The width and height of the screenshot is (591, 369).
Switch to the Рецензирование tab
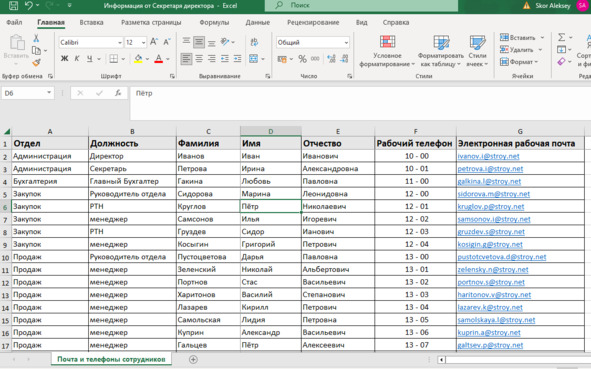(313, 22)
